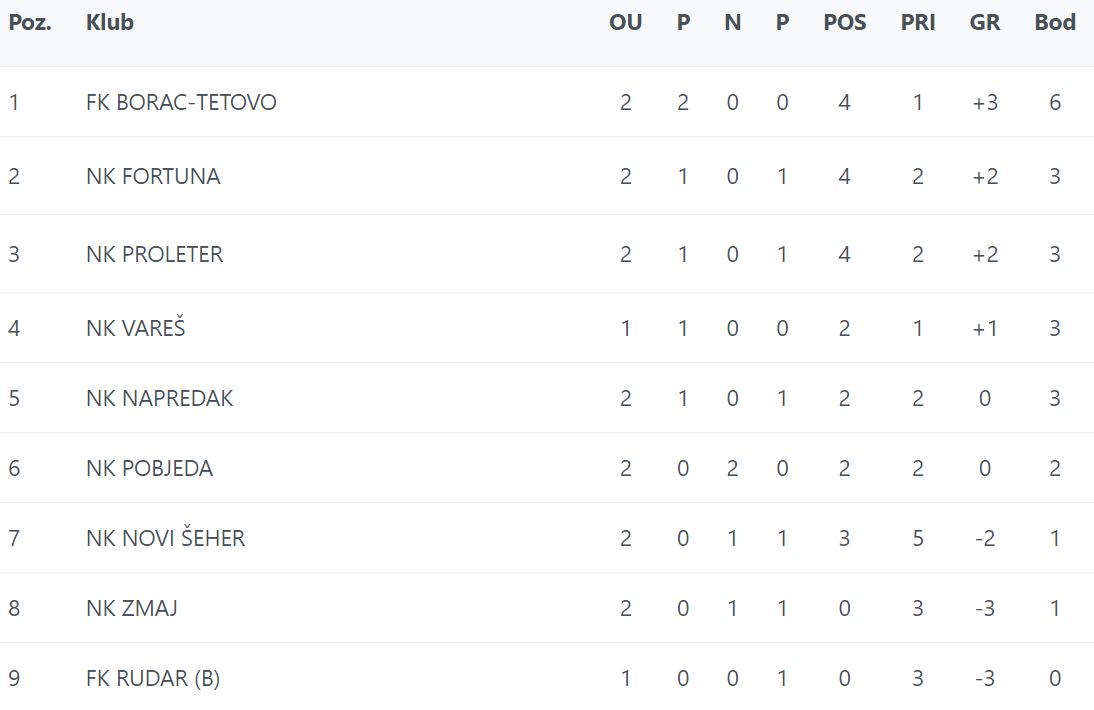Click the GR column header
Screen dimensions: 1094x710
pos(985,22)
